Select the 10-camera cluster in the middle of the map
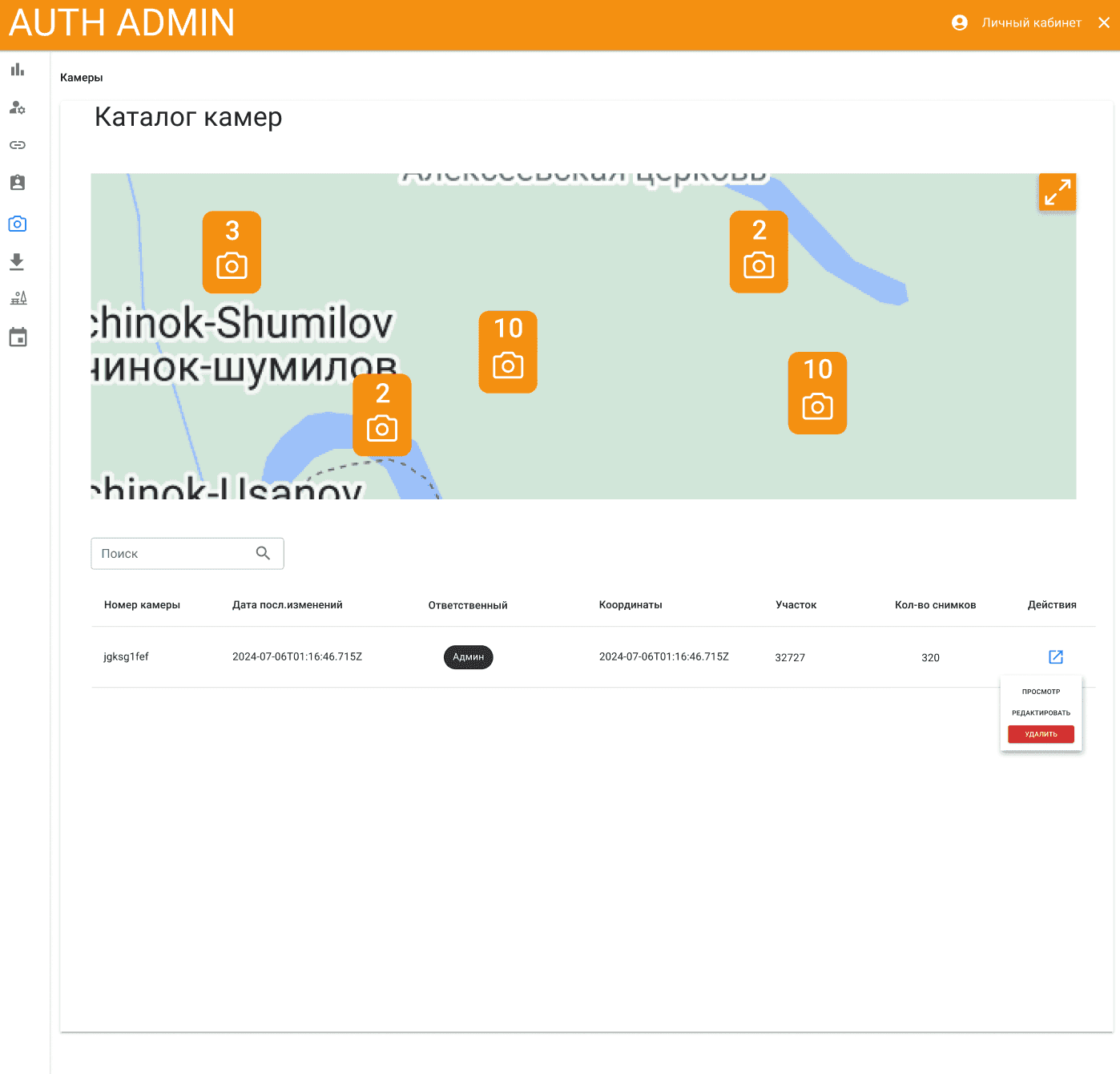This screenshot has width=1120, height=1074. tap(508, 352)
